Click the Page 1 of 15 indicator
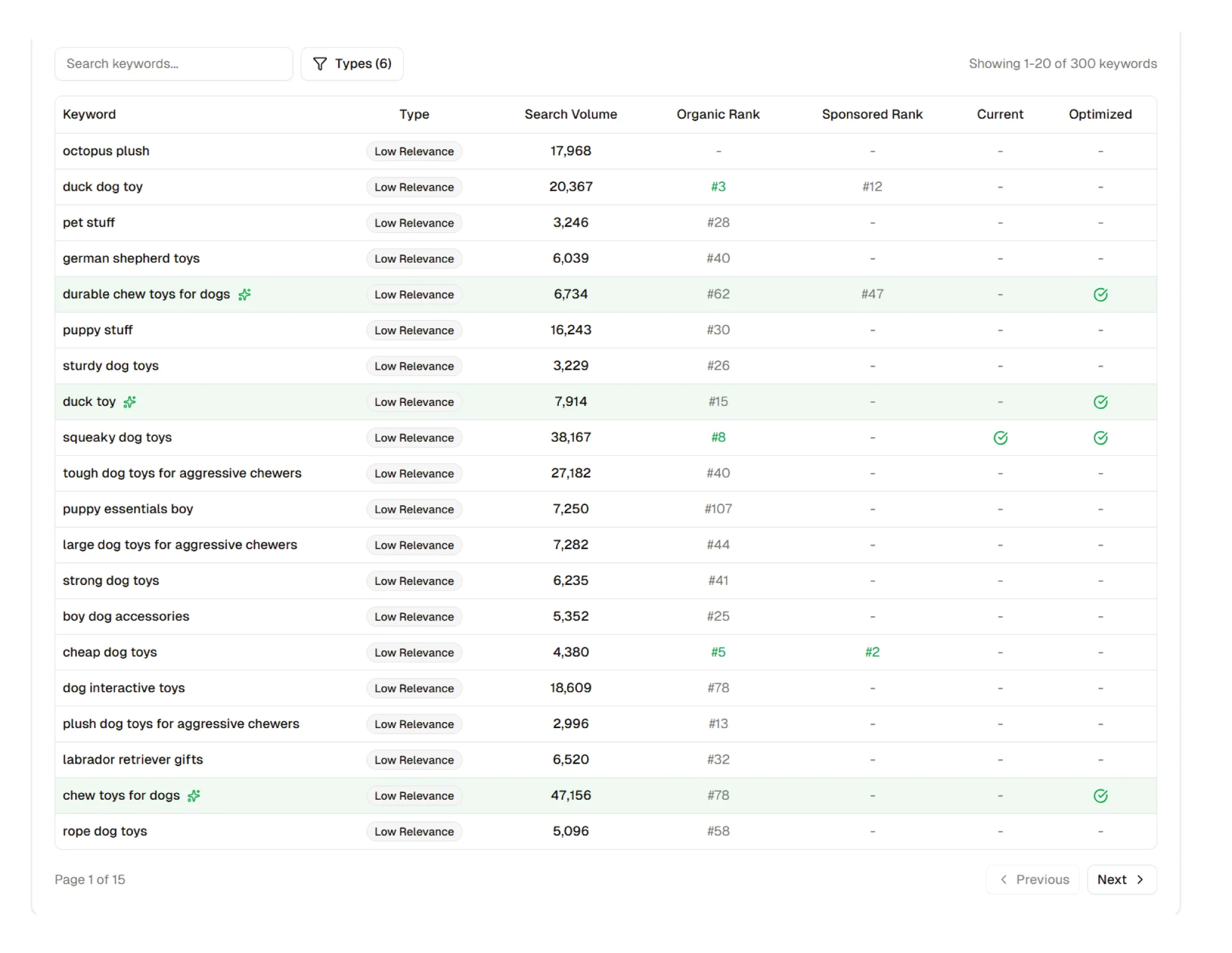Viewport: 1232px width, 953px height. coord(90,880)
